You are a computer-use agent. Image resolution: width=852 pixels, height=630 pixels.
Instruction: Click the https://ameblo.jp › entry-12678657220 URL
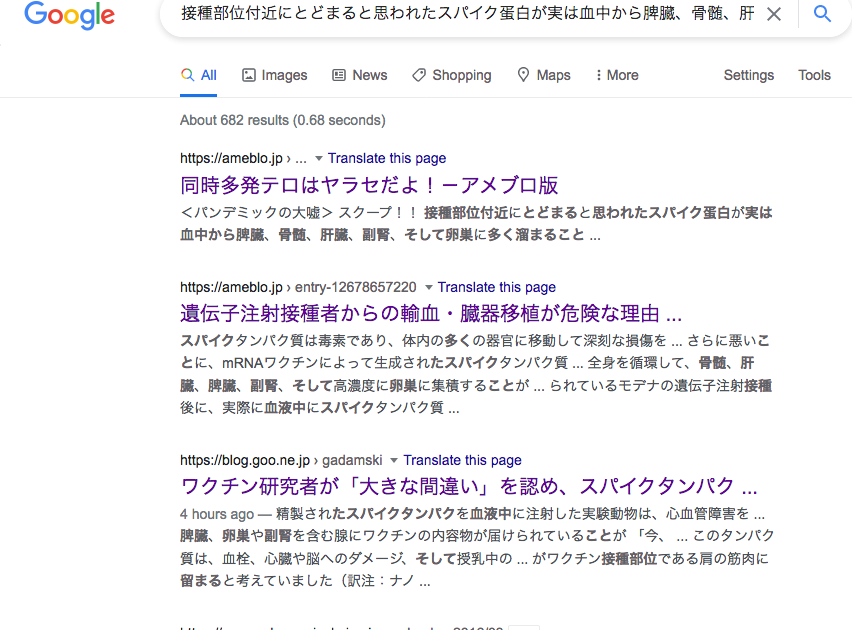pos(298,287)
